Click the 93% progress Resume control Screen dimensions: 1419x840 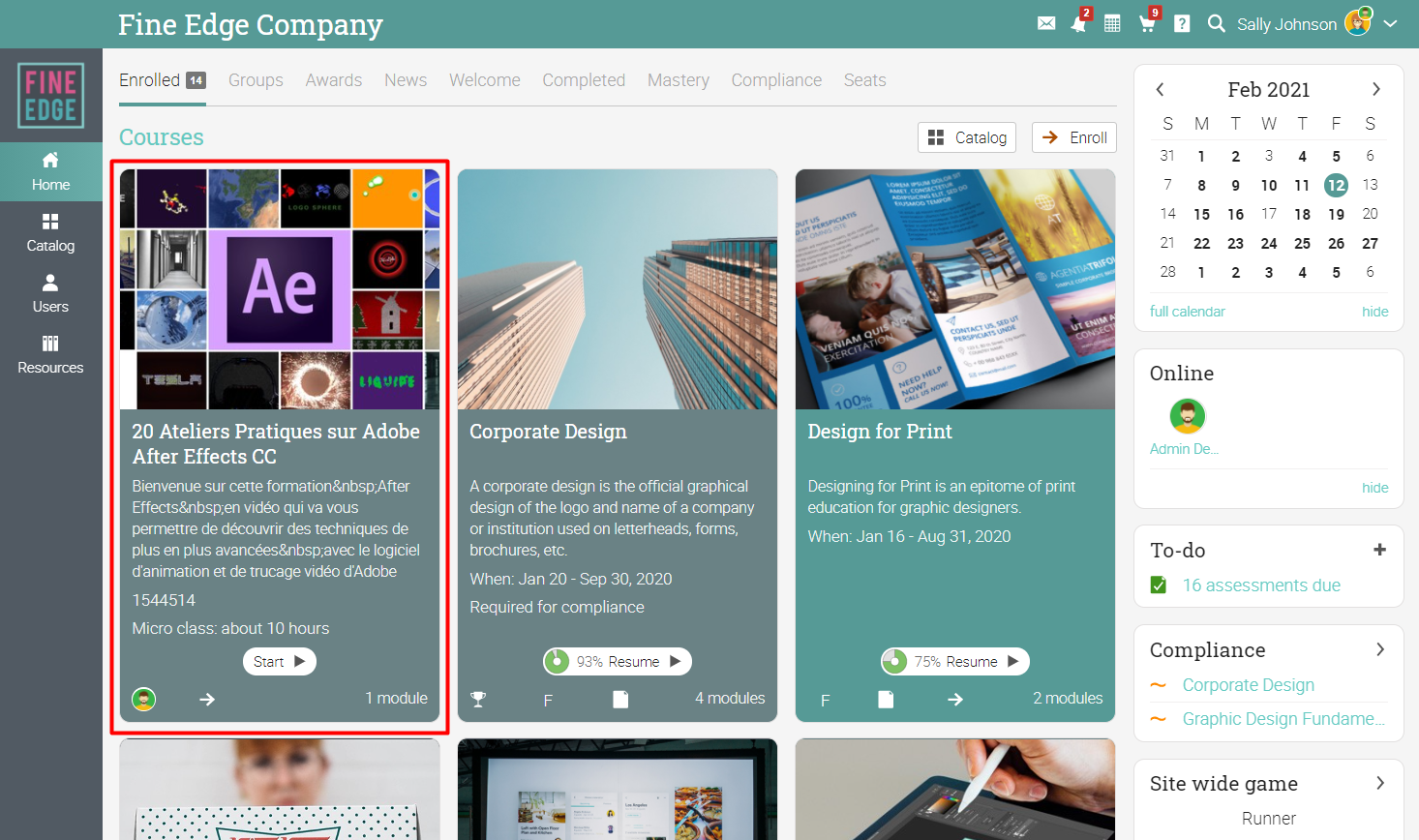tap(618, 661)
